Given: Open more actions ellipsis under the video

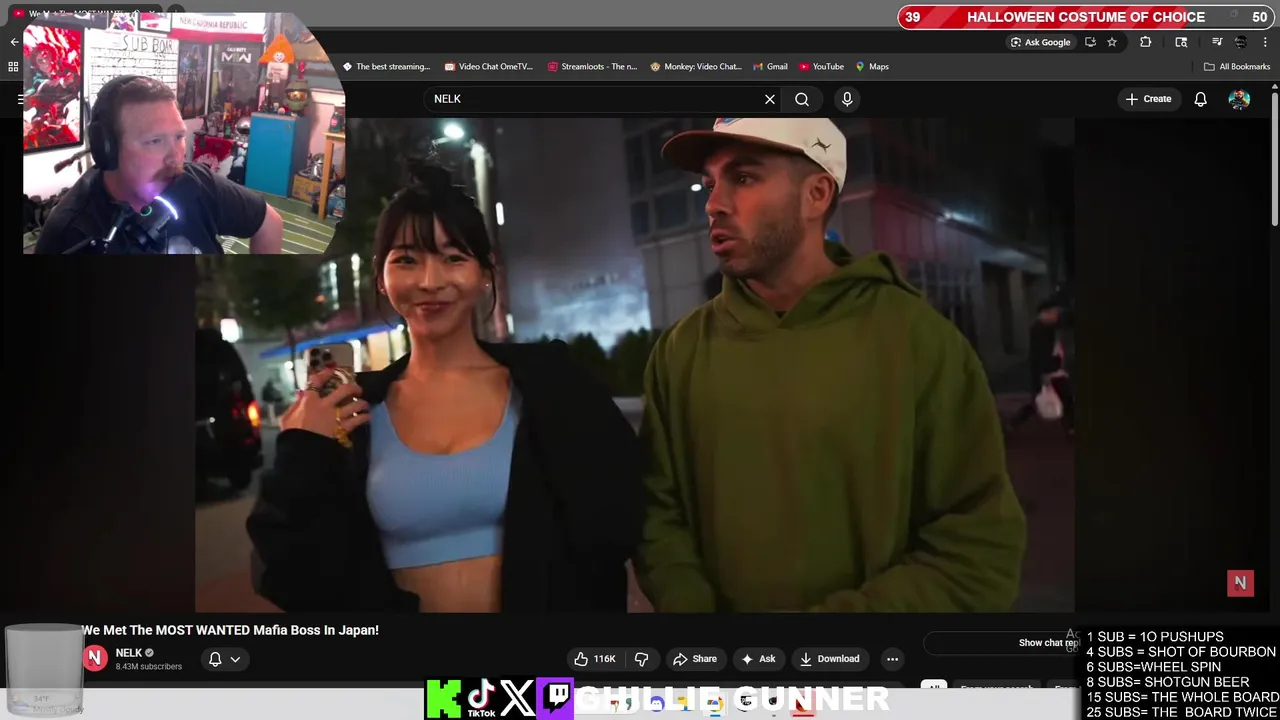Looking at the screenshot, I should point(892,659).
